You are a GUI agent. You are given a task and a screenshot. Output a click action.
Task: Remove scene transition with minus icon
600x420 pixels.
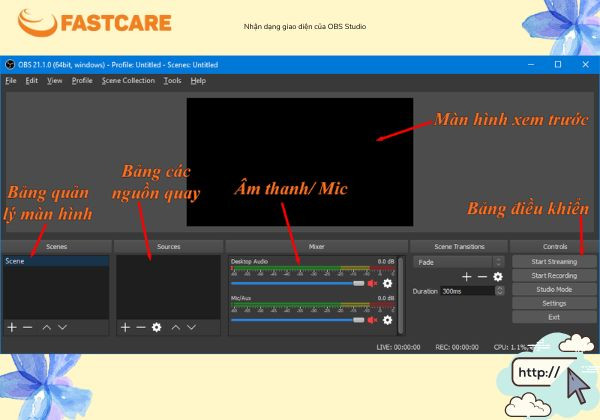tap(482, 277)
